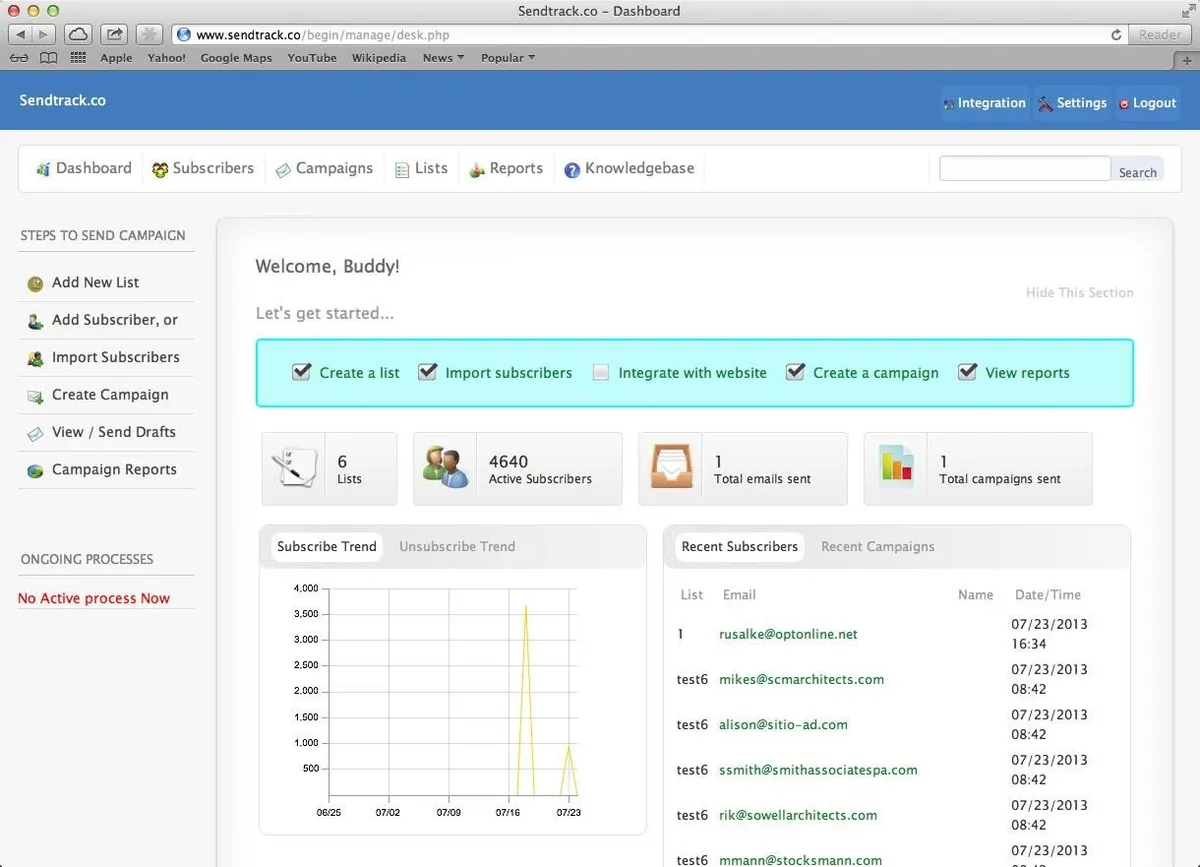
Task: Click the Search button
Action: [x=1137, y=172]
